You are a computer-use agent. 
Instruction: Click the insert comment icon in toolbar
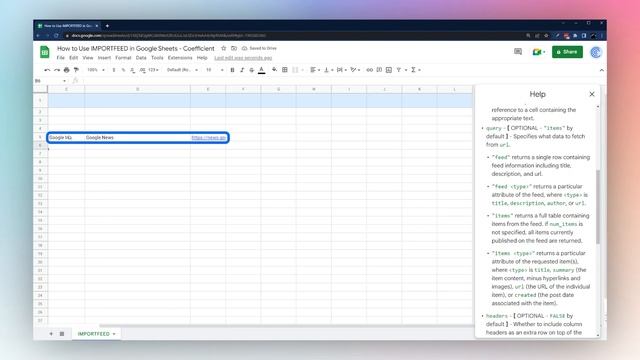379,70
